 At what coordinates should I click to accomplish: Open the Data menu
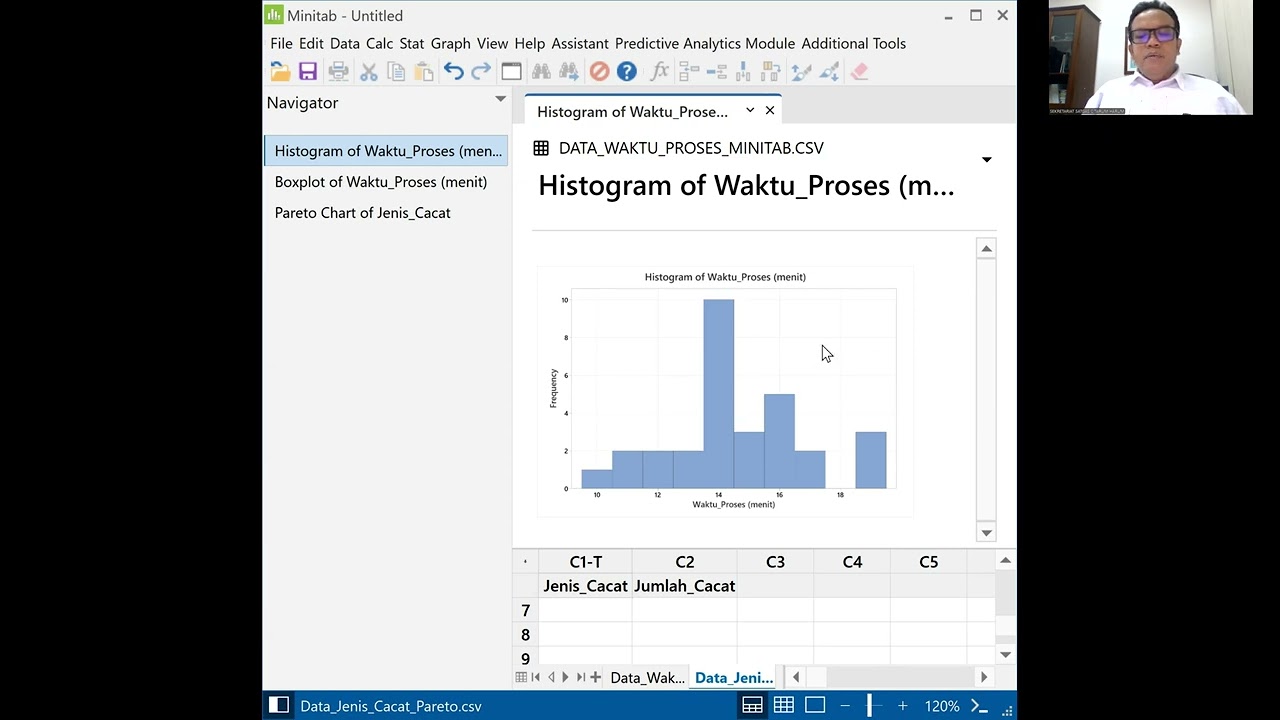click(345, 44)
